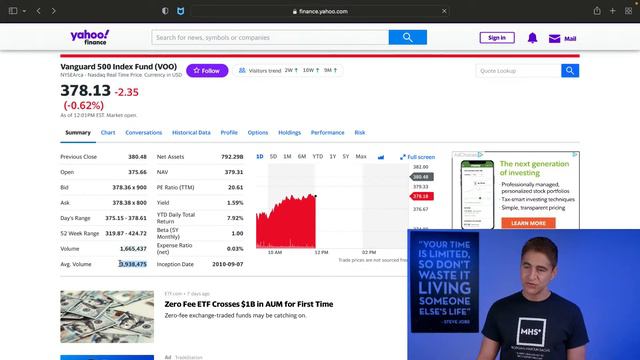640x360 pixels.
Task: Change chart type with mountain chart icon
Action: click(x=381, y=157)
